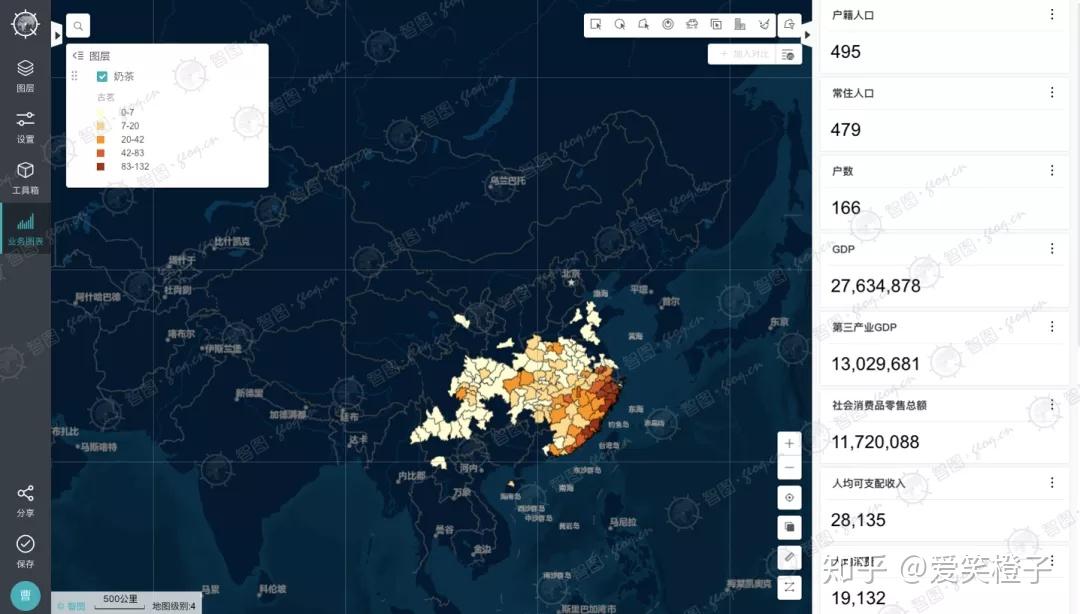Click the distance line tool
Image resolution: width=1080 pixels, height=614 pixels.
tap(789, 587)
